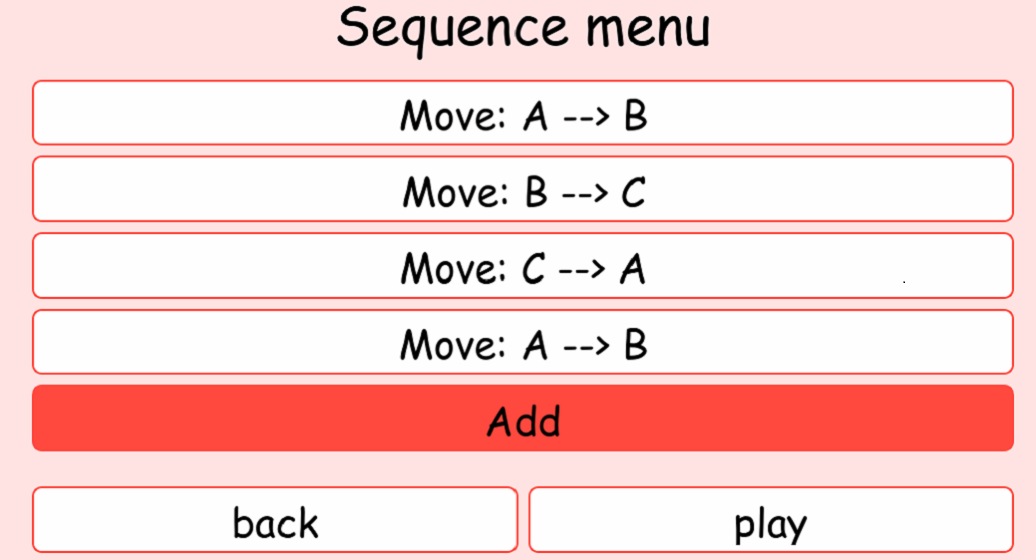This screenshot has width=1036, height=560.
Task: Open the third move entry, C to A
Action: pyautogui.click(x=523, y=266)
